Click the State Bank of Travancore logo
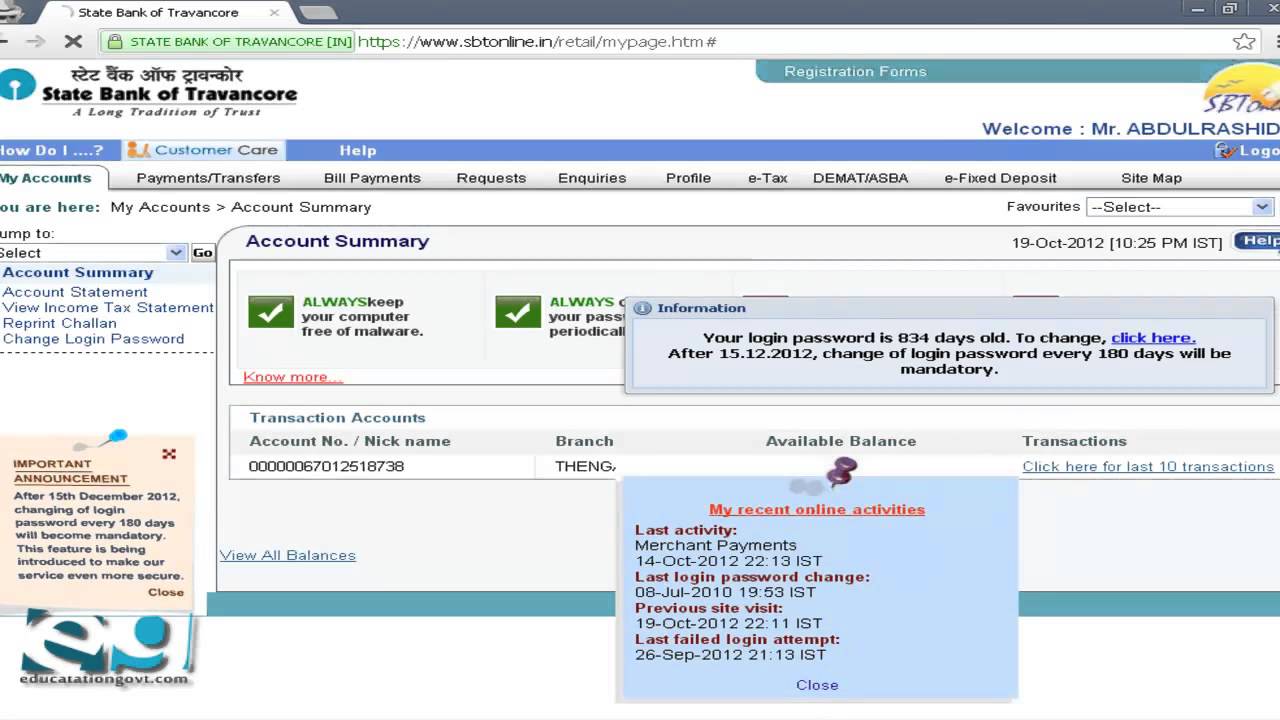Image resolution: width=1280 pixels, height=720 pixels. [150, 92]
